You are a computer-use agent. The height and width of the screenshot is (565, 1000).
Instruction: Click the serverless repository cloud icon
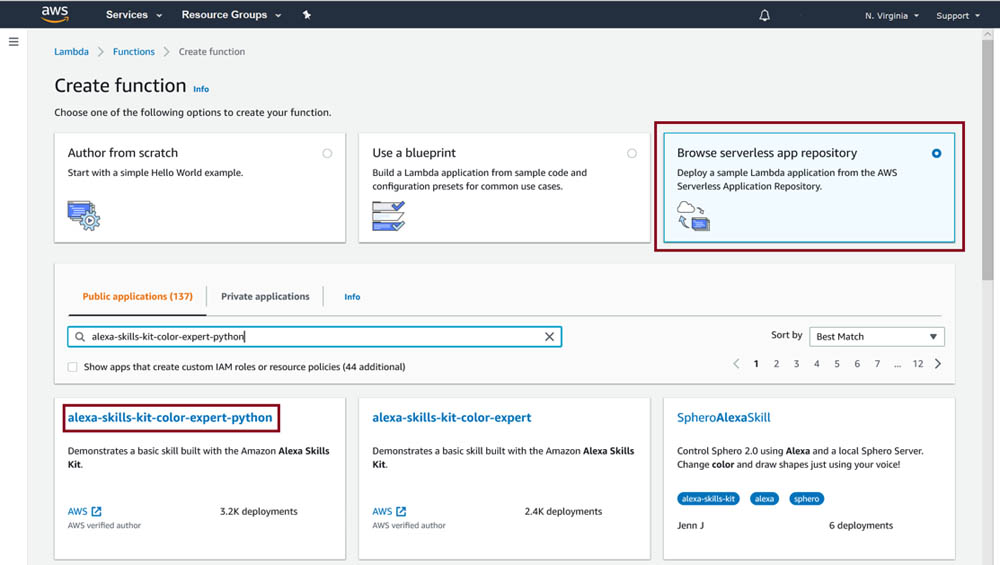pos(693,216)
